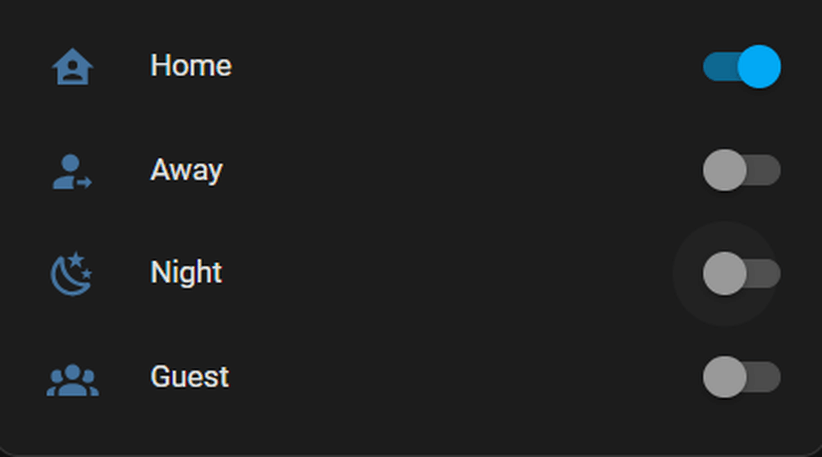Screen dimensions: 822x457
Task: Click the gray knob of Away switch
Action: click(x=724, y=170)
